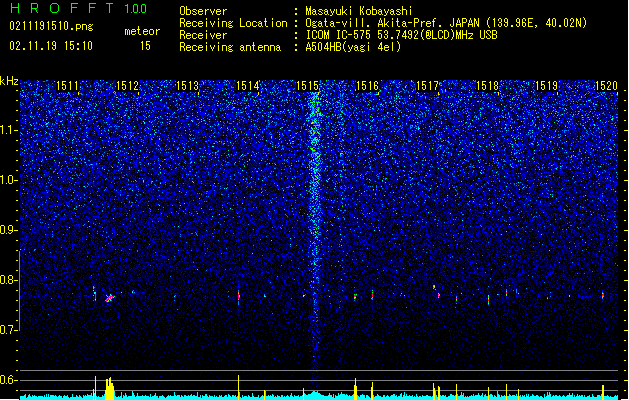
Task: Select the kHz axis unit label
Action: tap(9, 81)
